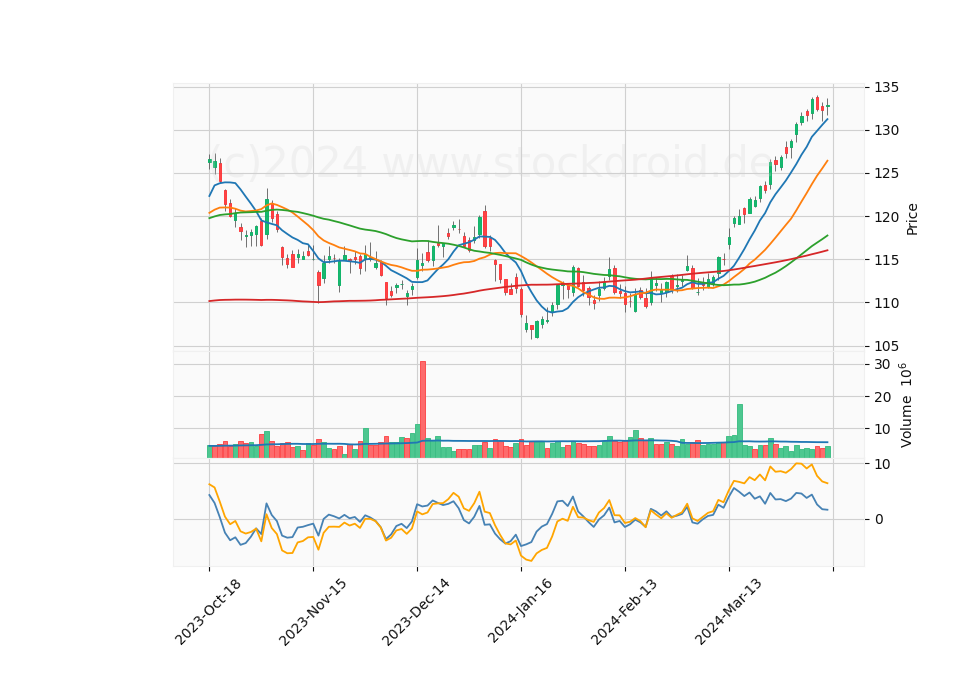Screen dimensions: 960x690
Task: Click the 2023-Nov-15 date label
Action: 312,612
